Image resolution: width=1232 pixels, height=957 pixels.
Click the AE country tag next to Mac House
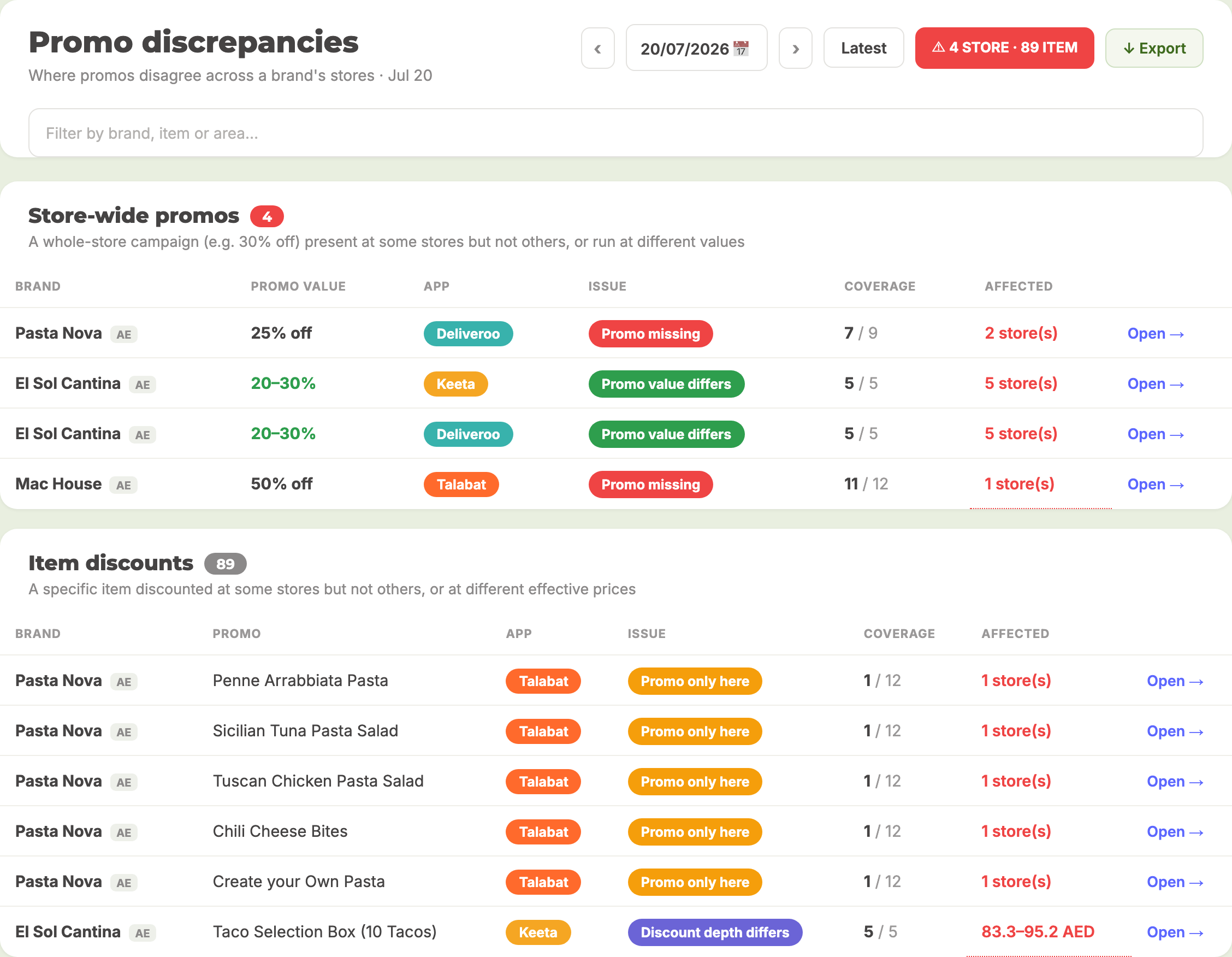click(123, 485)
